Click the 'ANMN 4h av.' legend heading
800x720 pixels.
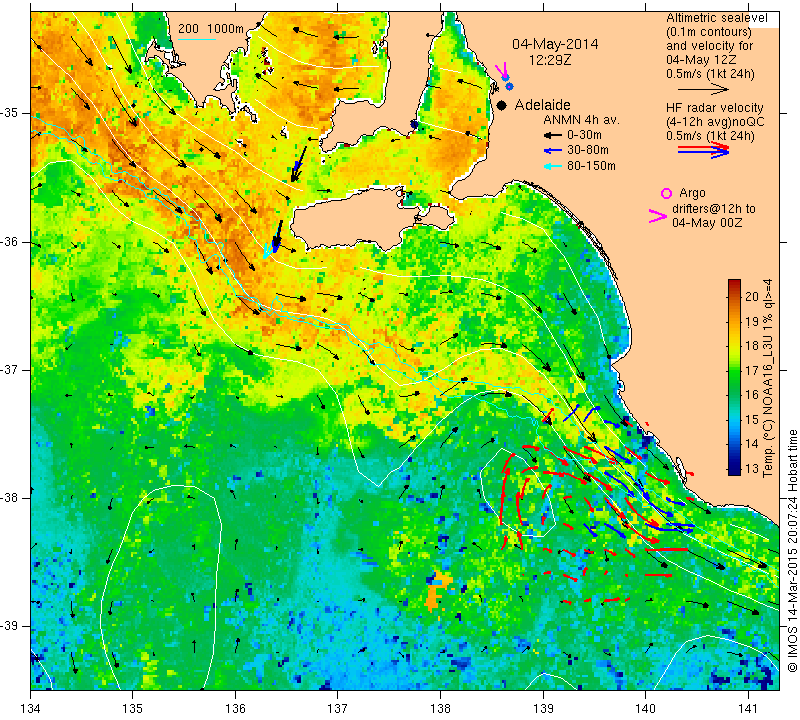[x=582, y=120]
